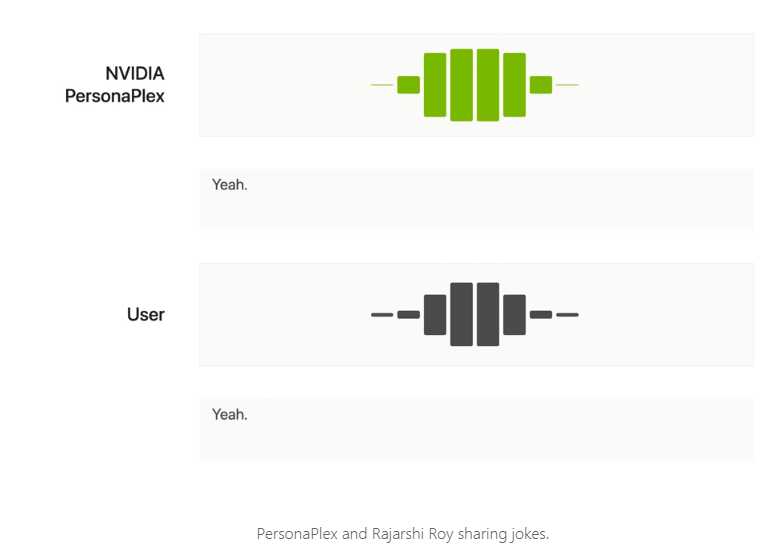Click the second gray dash from left in User waveform

click(x=408, y=315)
